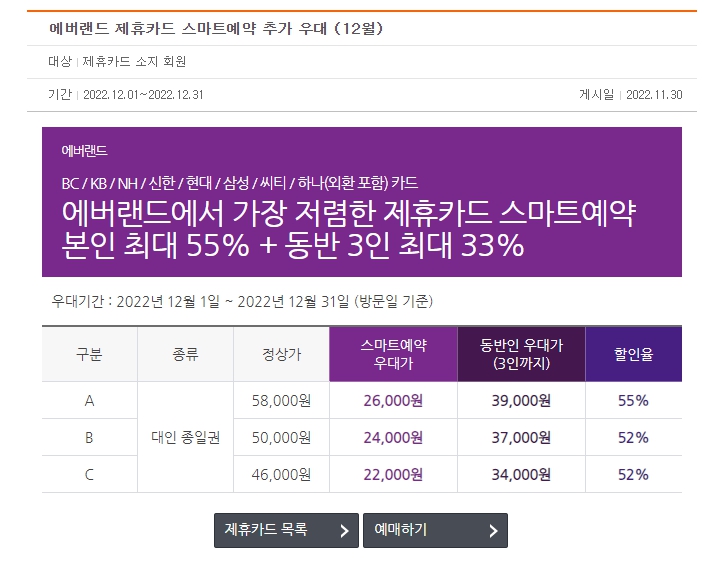Click the 정상가 column header
Viewport: 704px width, 566px height.
(x=282, y=354)
